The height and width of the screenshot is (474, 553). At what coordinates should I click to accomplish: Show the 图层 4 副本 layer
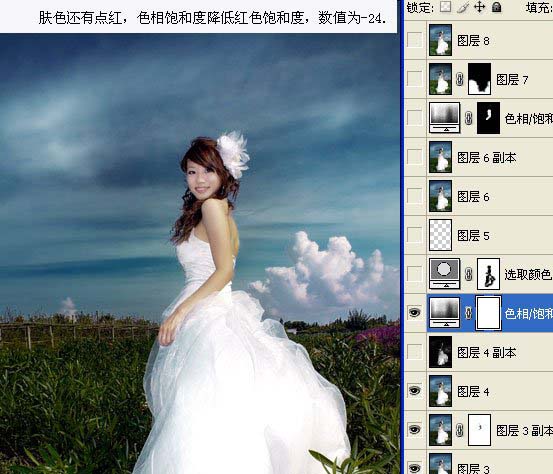point(415,352)
